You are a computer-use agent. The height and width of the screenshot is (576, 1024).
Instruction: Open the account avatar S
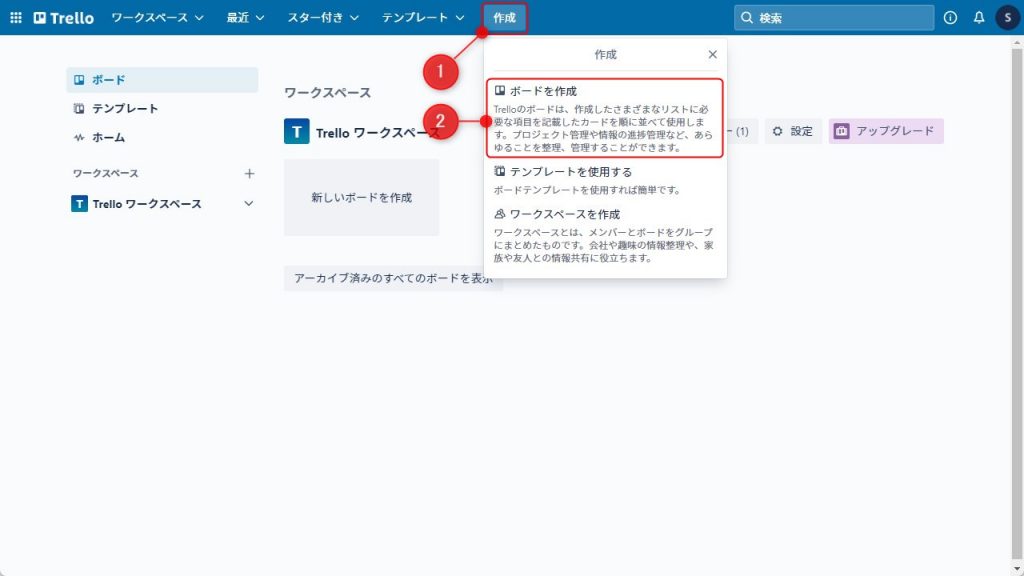(1007, 18)
